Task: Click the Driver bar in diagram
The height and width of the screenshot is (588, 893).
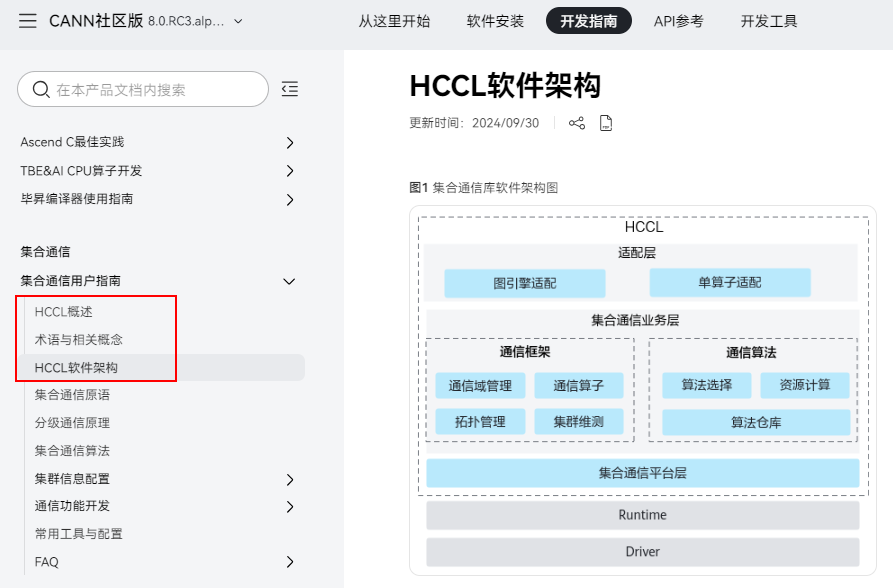Action: click(642, 552)
